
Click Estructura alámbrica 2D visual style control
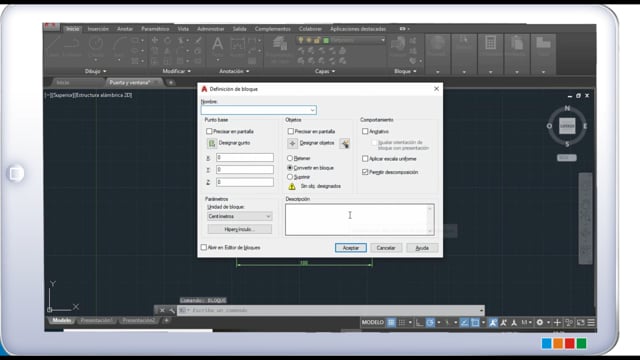105,95
